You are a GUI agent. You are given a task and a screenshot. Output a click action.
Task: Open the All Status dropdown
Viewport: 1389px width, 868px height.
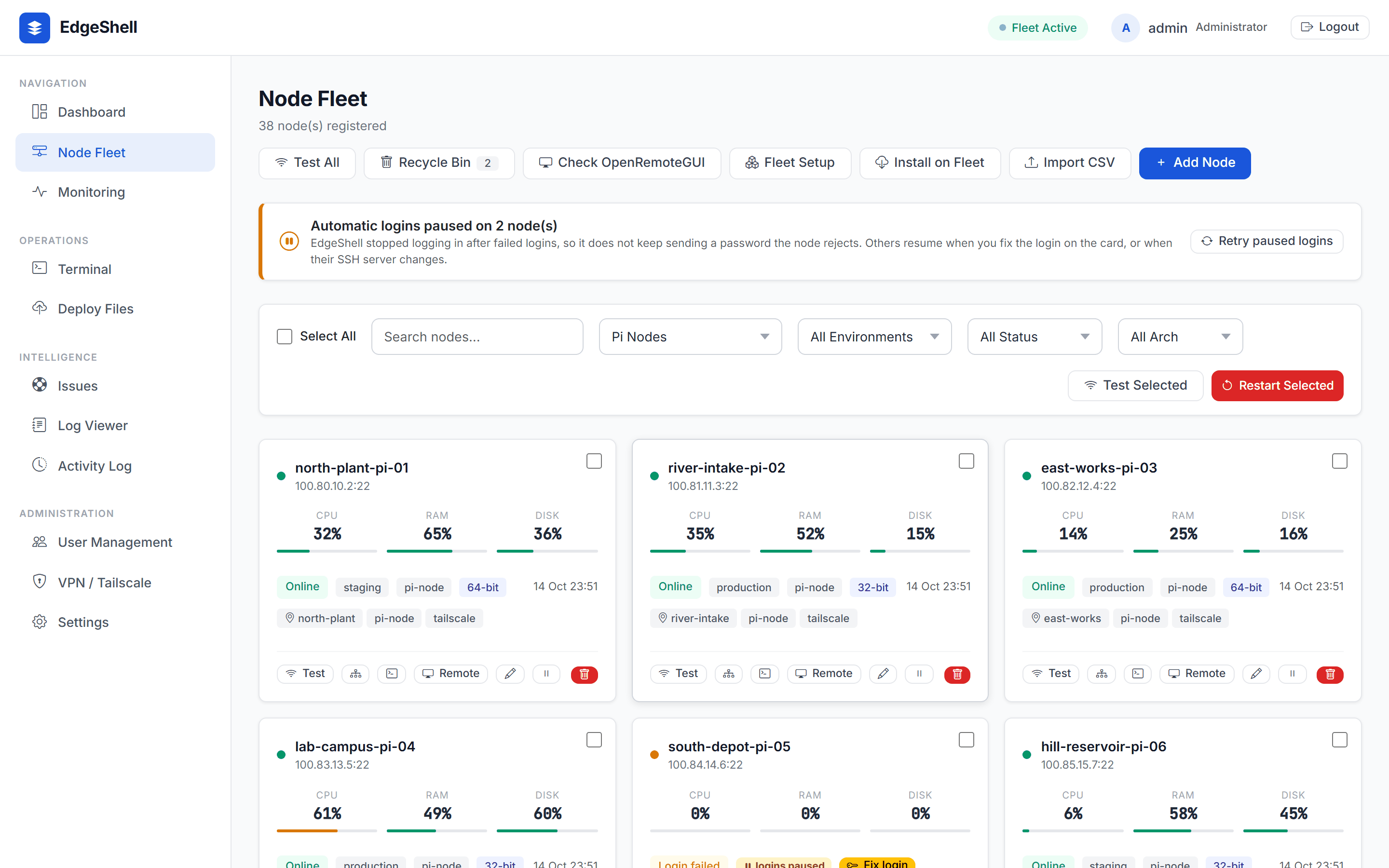click(x=1035, y=337)
